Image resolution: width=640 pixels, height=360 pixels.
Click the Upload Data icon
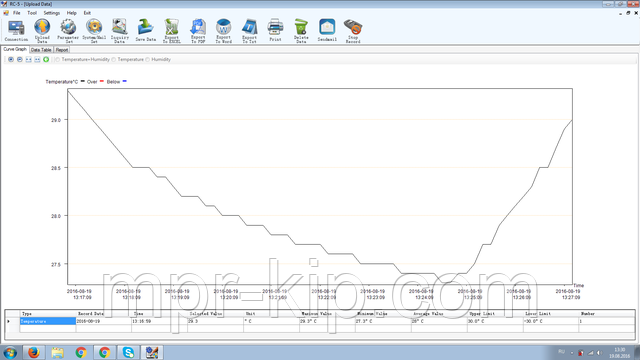[x=42, y=31]
